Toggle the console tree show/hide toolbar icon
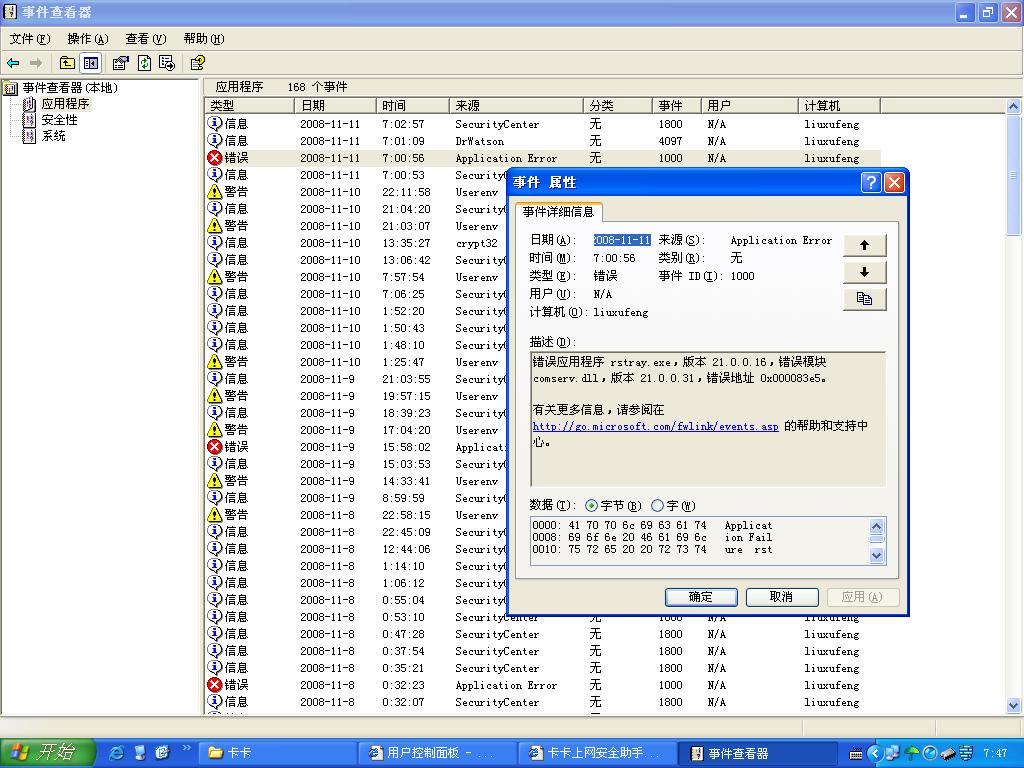Viewport: 1024px width, 768px height. click(x=91, y=63)
